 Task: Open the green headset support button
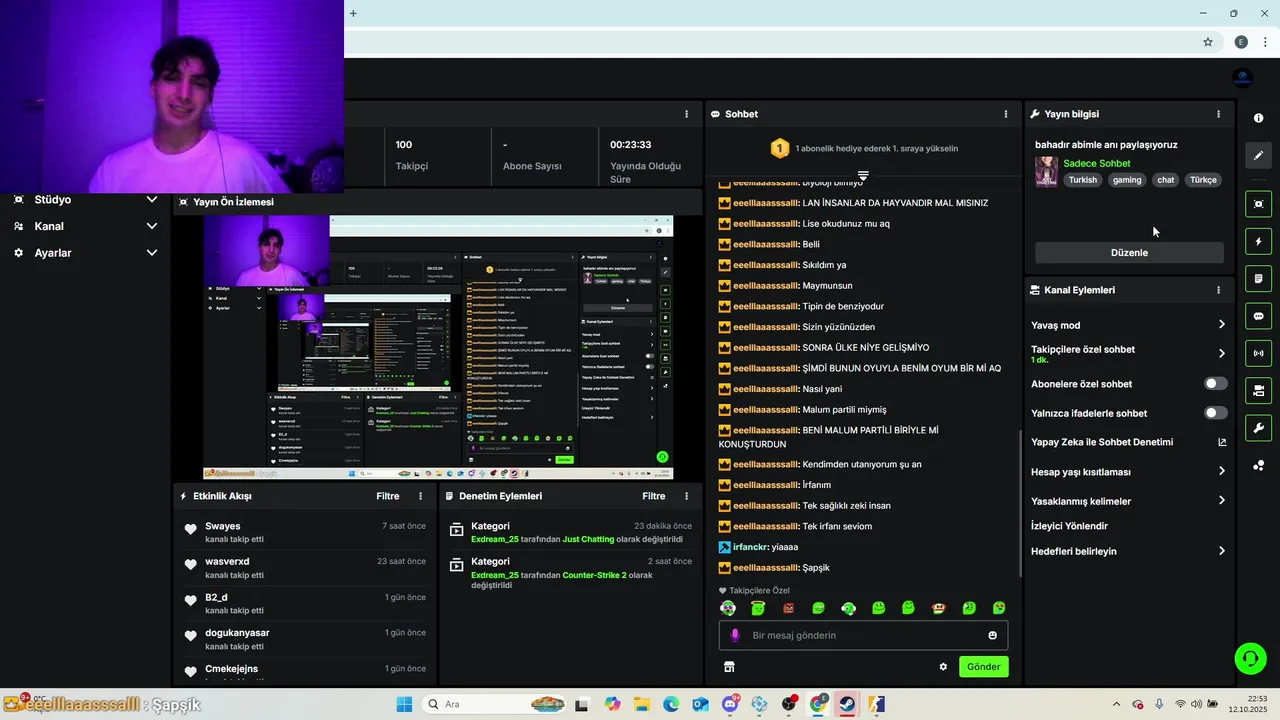1250,658
